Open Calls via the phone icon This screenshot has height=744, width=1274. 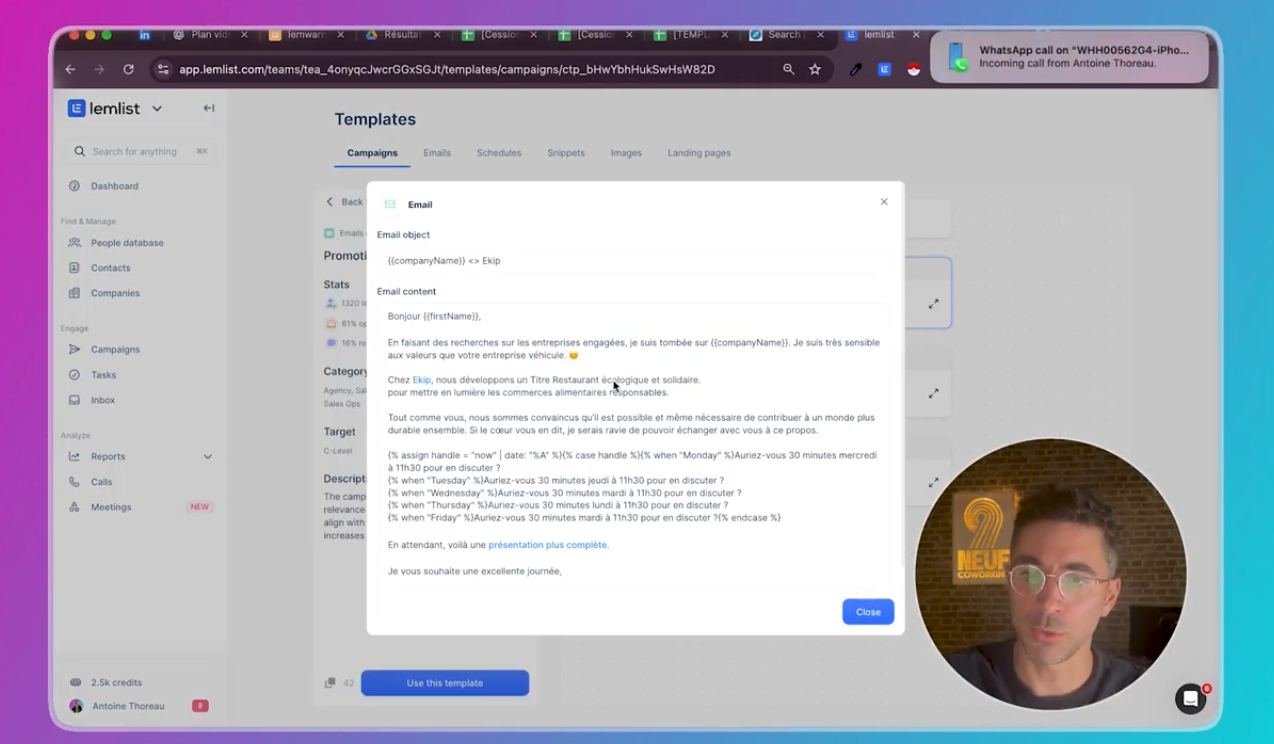tap(74, 482)
